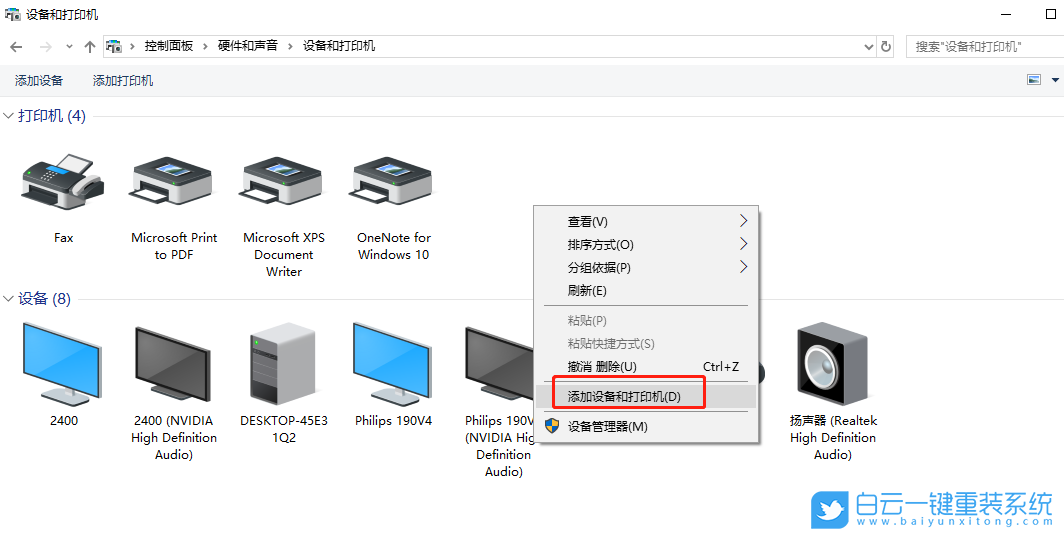The height and width of the screenshot is (534, 1064).
Task: Click the window title bar icon
Action: [x=12, y=14]
